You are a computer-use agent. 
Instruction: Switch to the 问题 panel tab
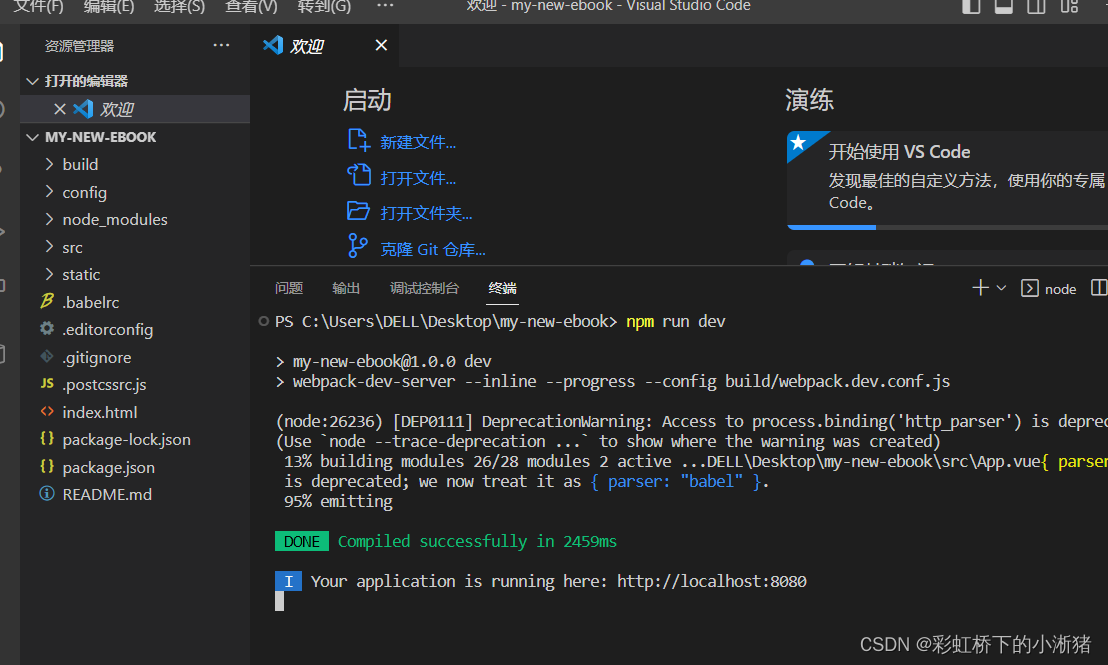pyautogui.click(x=289, y=288)
